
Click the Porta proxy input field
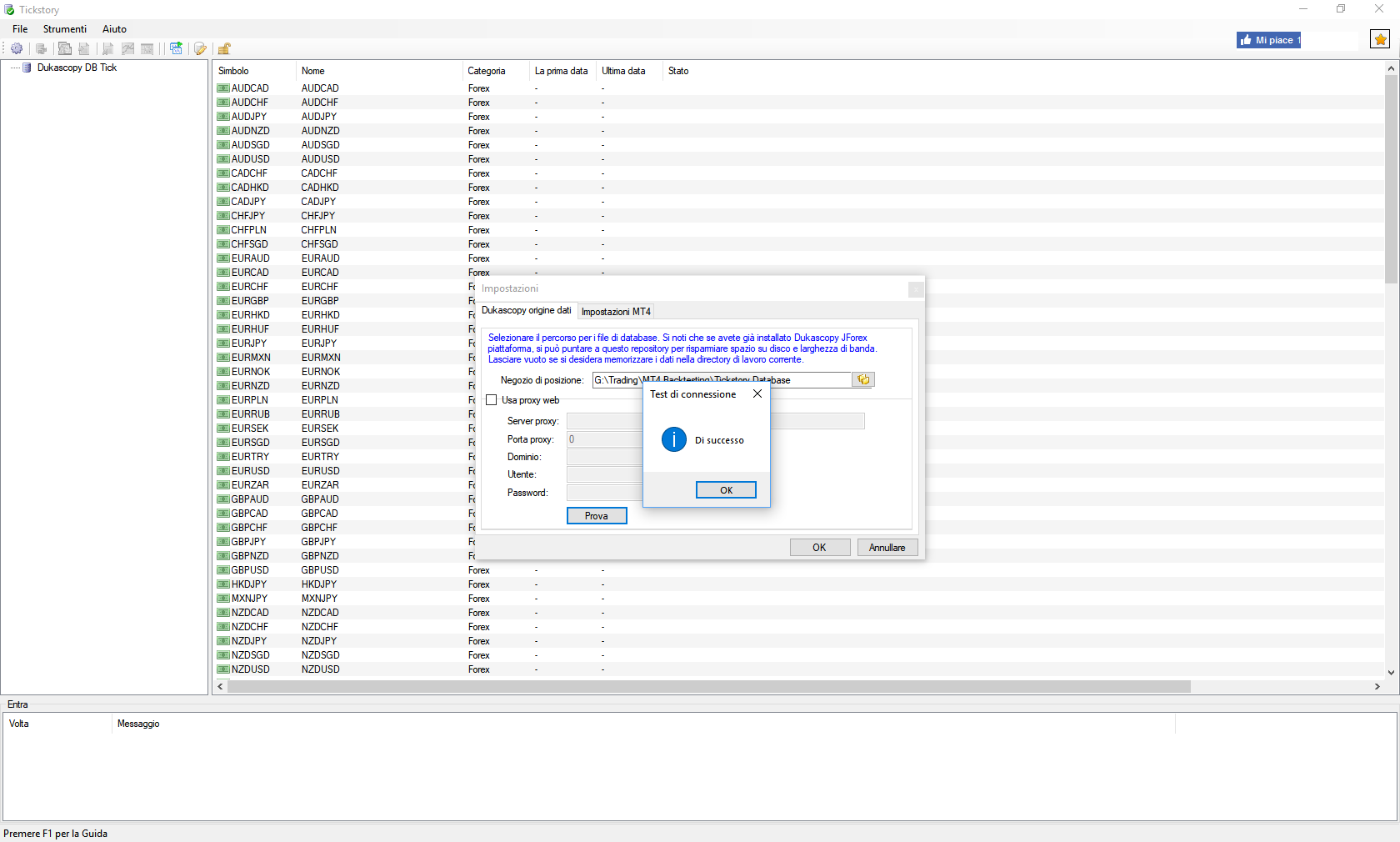tap(605, 439)
